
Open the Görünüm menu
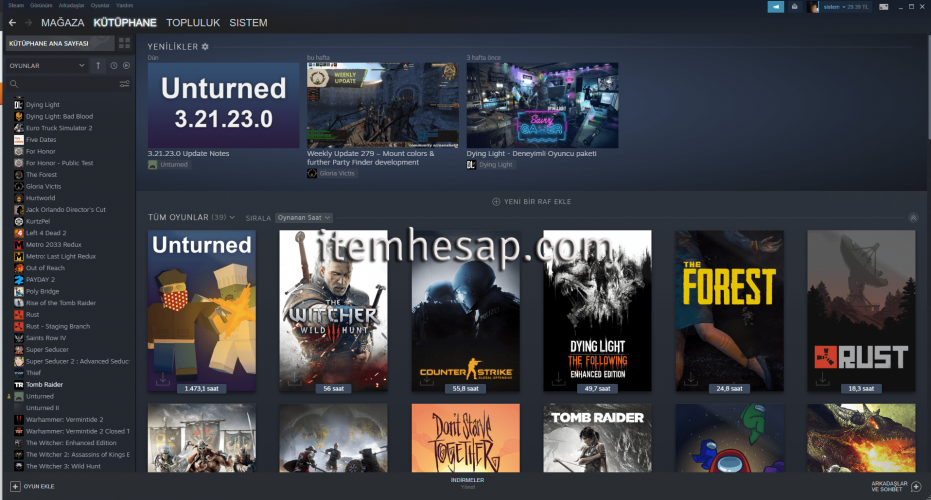42,5
